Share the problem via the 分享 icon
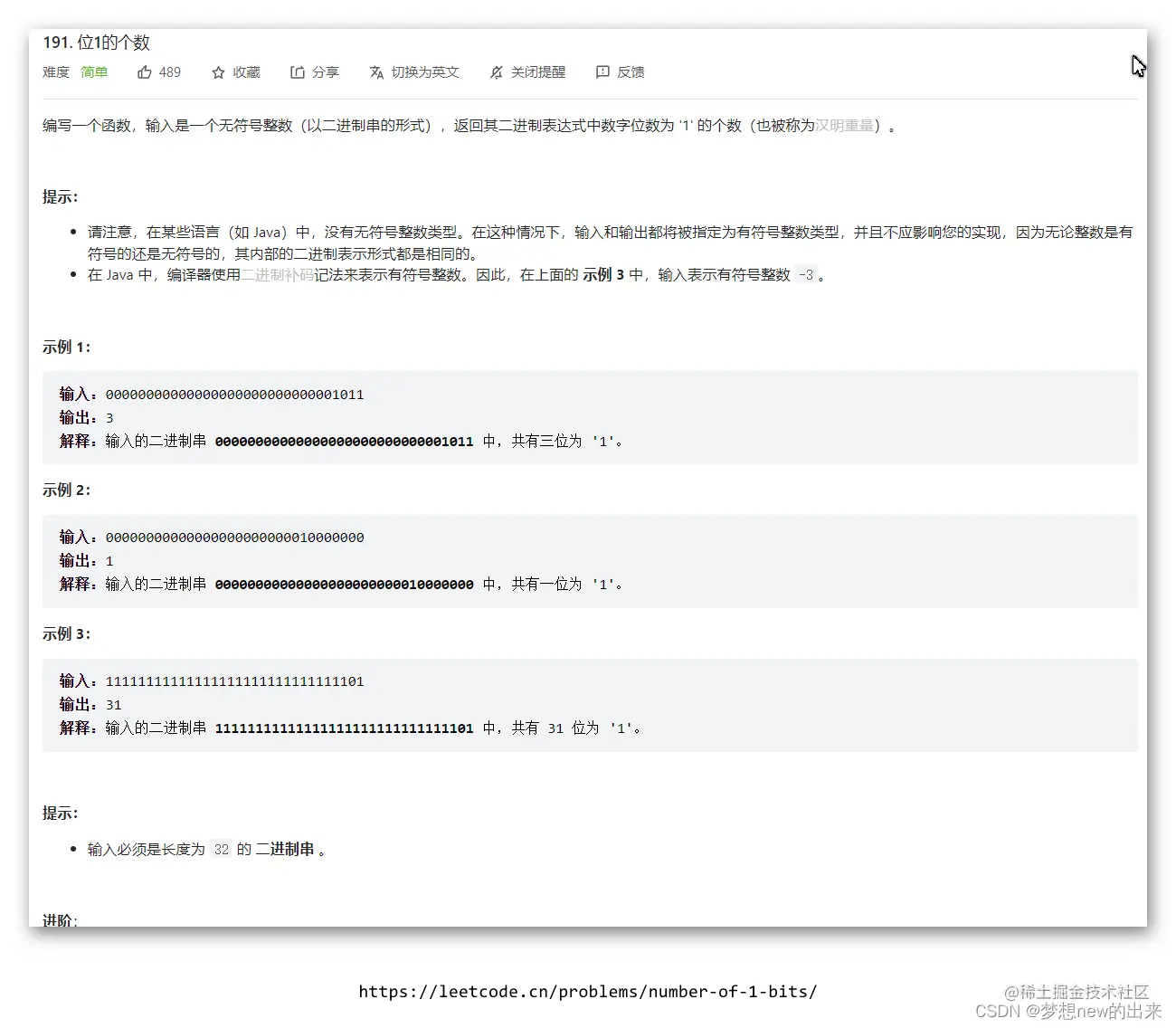Screen dimensions: 1176x1028 (298, 71)
